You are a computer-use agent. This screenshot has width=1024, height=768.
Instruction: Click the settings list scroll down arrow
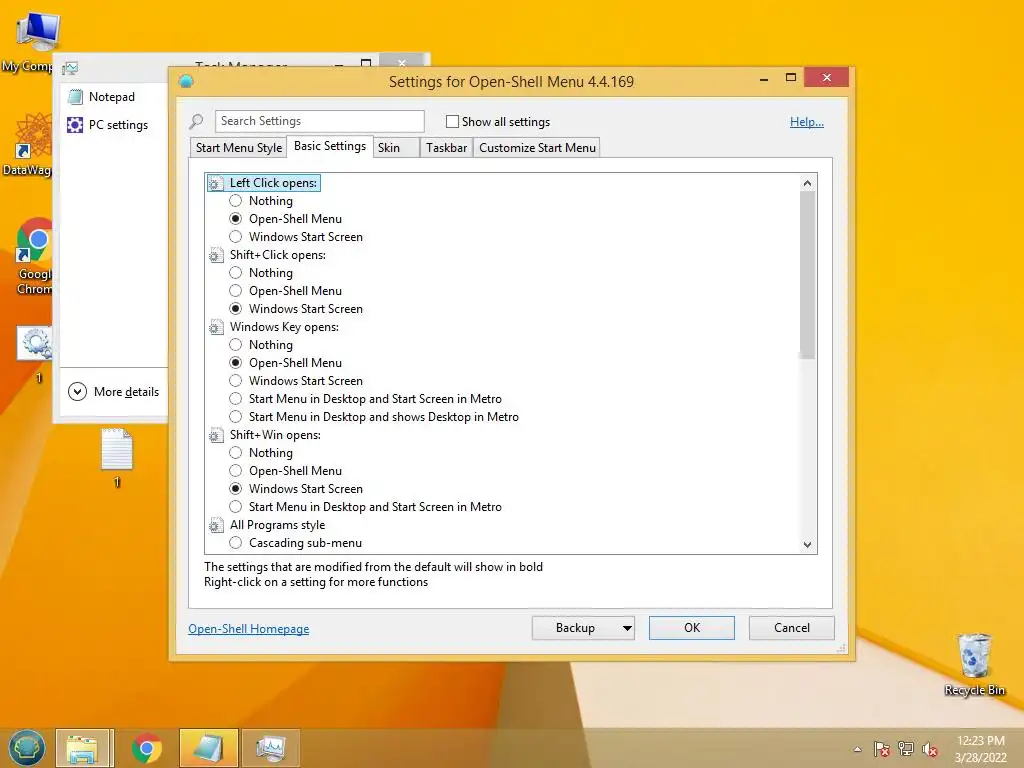(x=807, y=545)
